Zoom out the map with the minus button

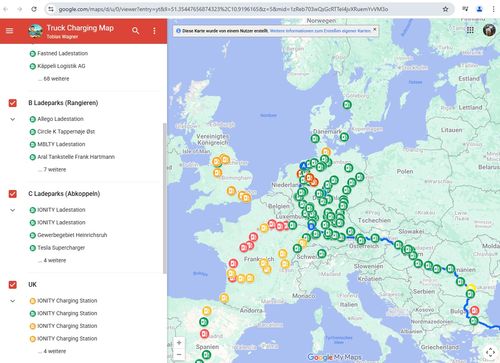click(179, 354)
